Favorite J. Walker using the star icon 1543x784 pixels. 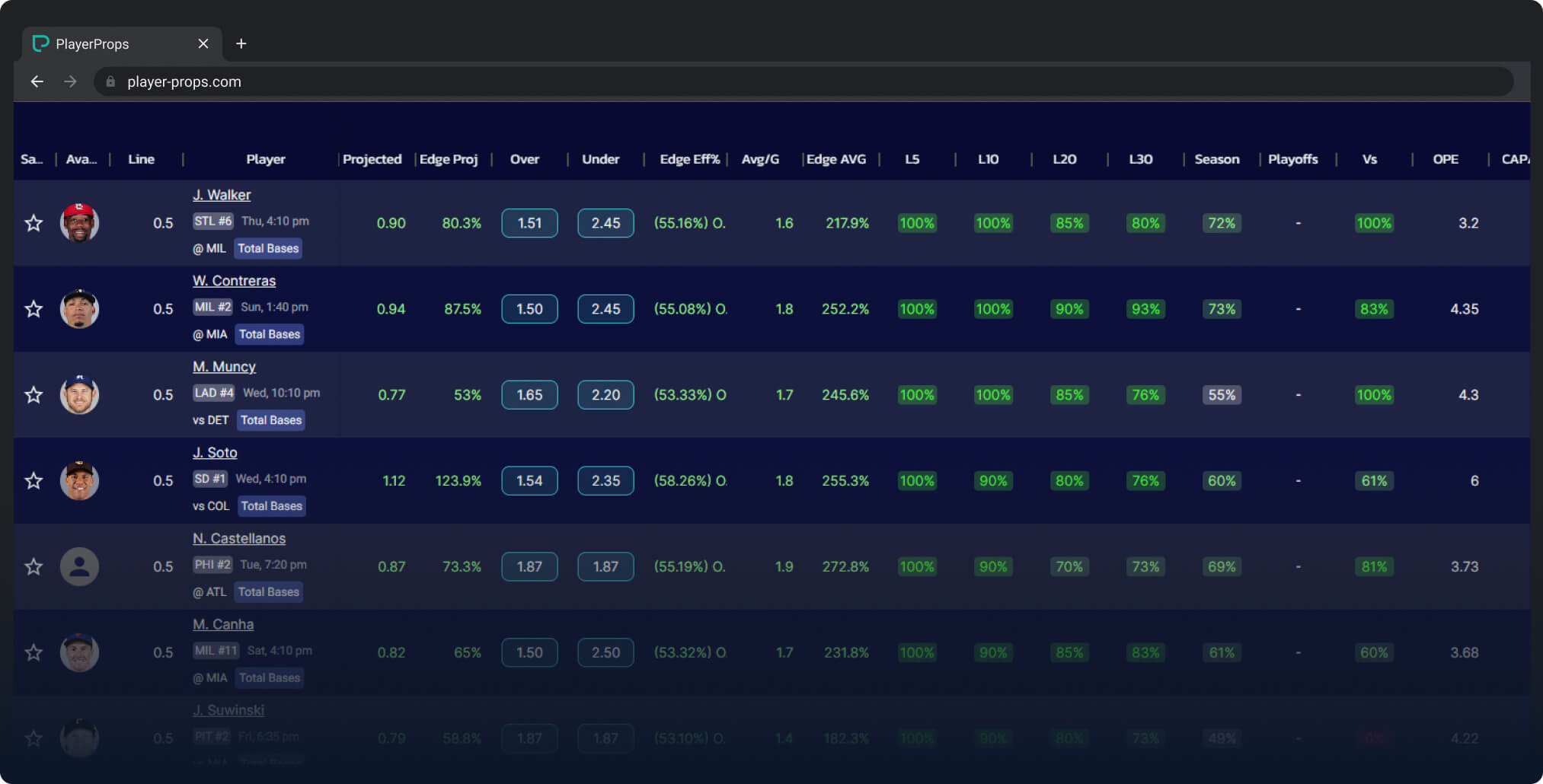pos(34,223)
